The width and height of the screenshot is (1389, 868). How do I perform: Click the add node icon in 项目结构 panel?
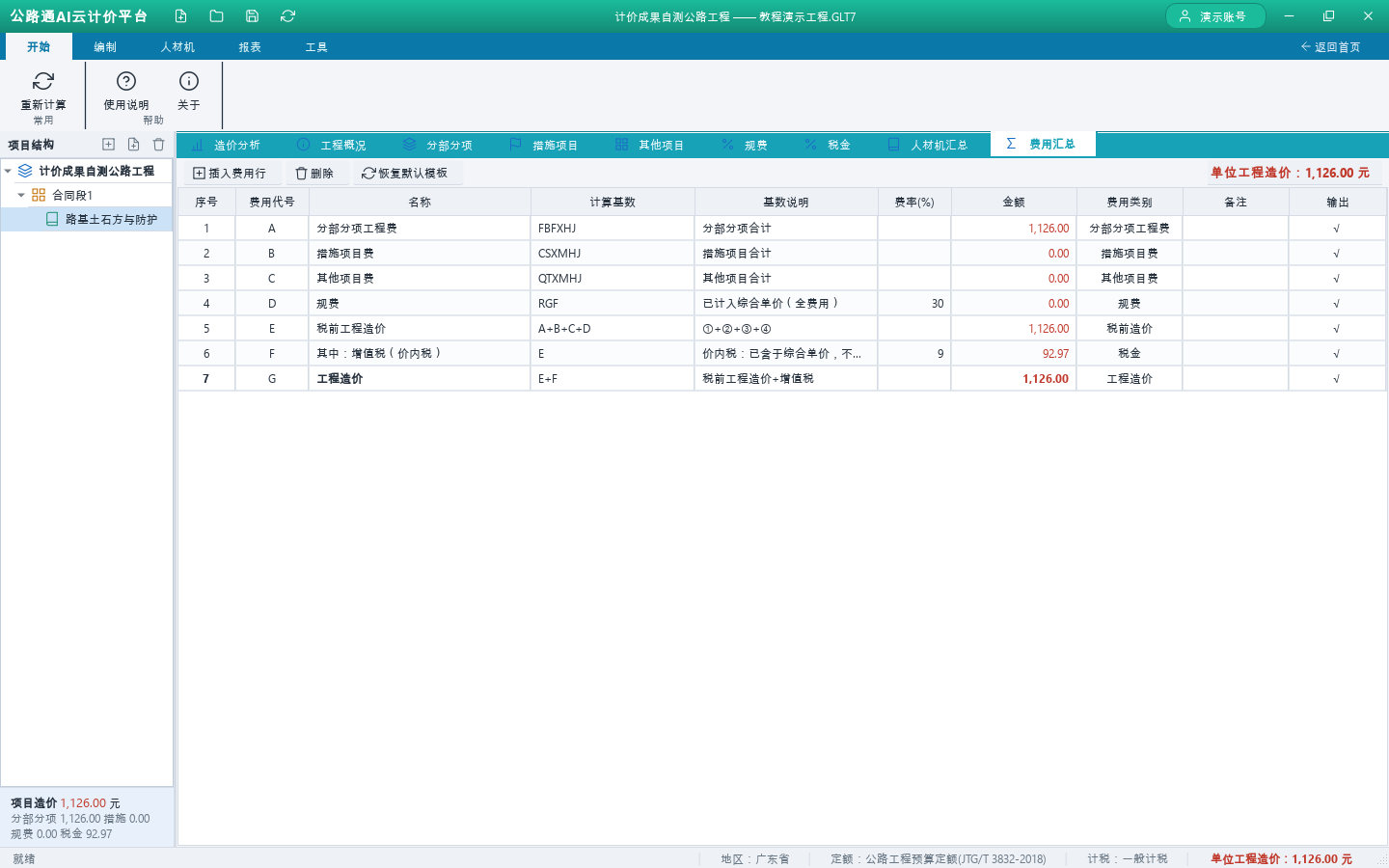tap(108, 145)
